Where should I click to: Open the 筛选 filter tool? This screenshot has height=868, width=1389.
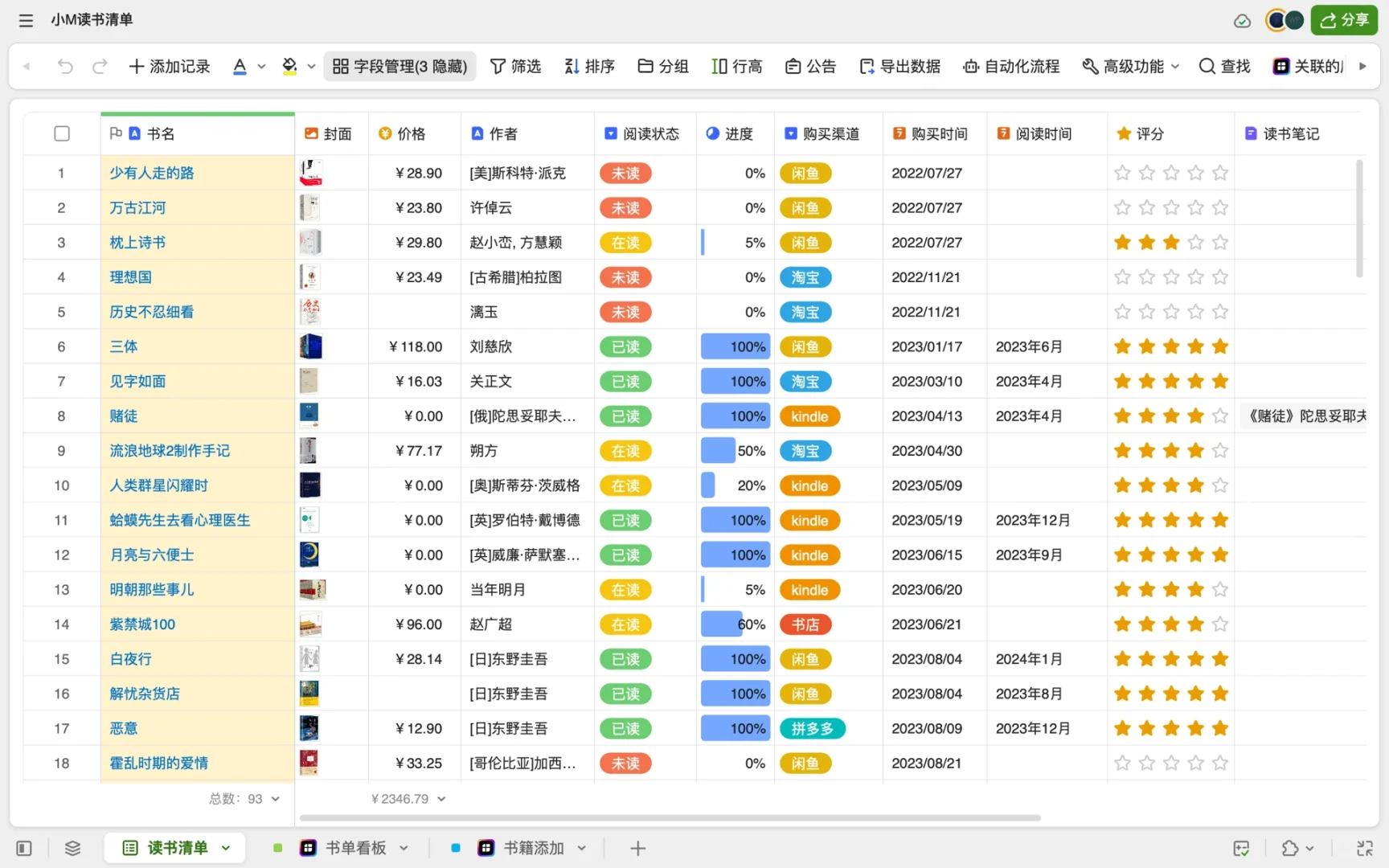pos(516,66)
